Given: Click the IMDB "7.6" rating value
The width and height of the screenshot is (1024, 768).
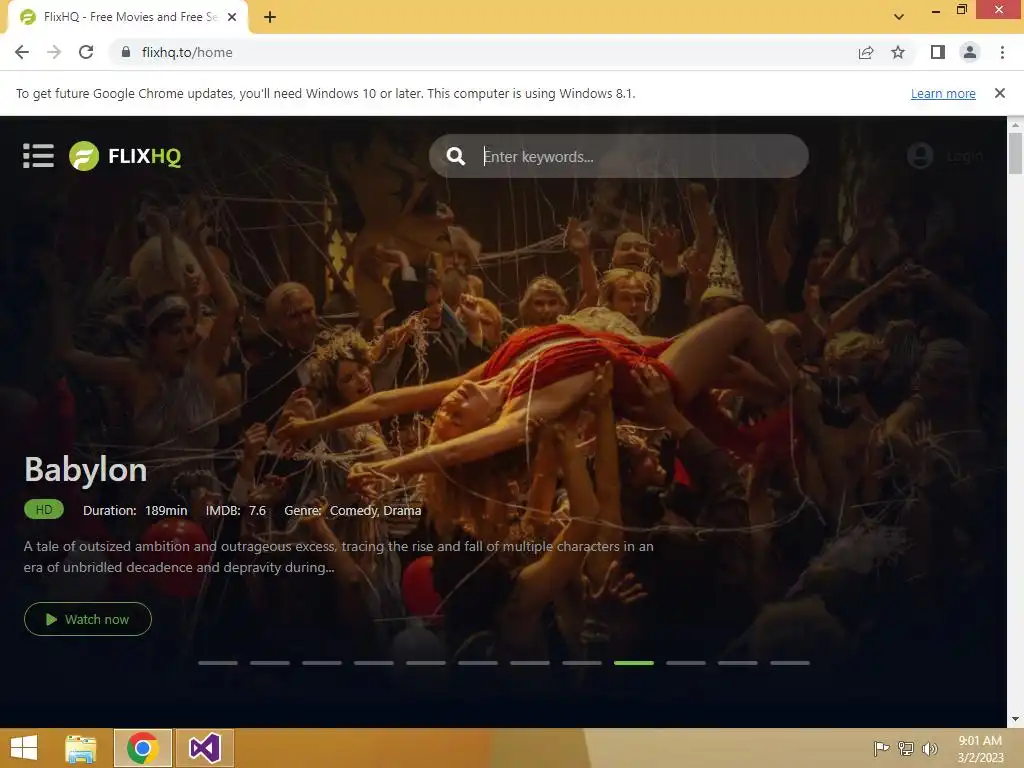Looking at the screenshot, I should pos(257,511).
